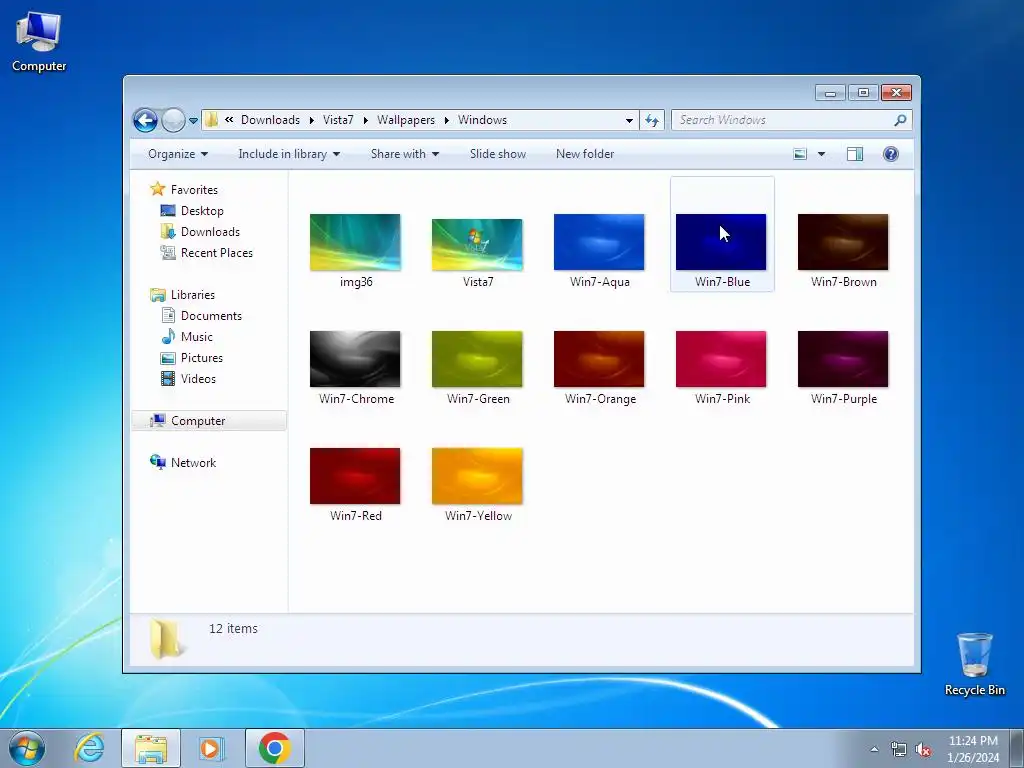
Task: Select the Win7-Pink wallpaper thumbnail
Action: point(721,359)
